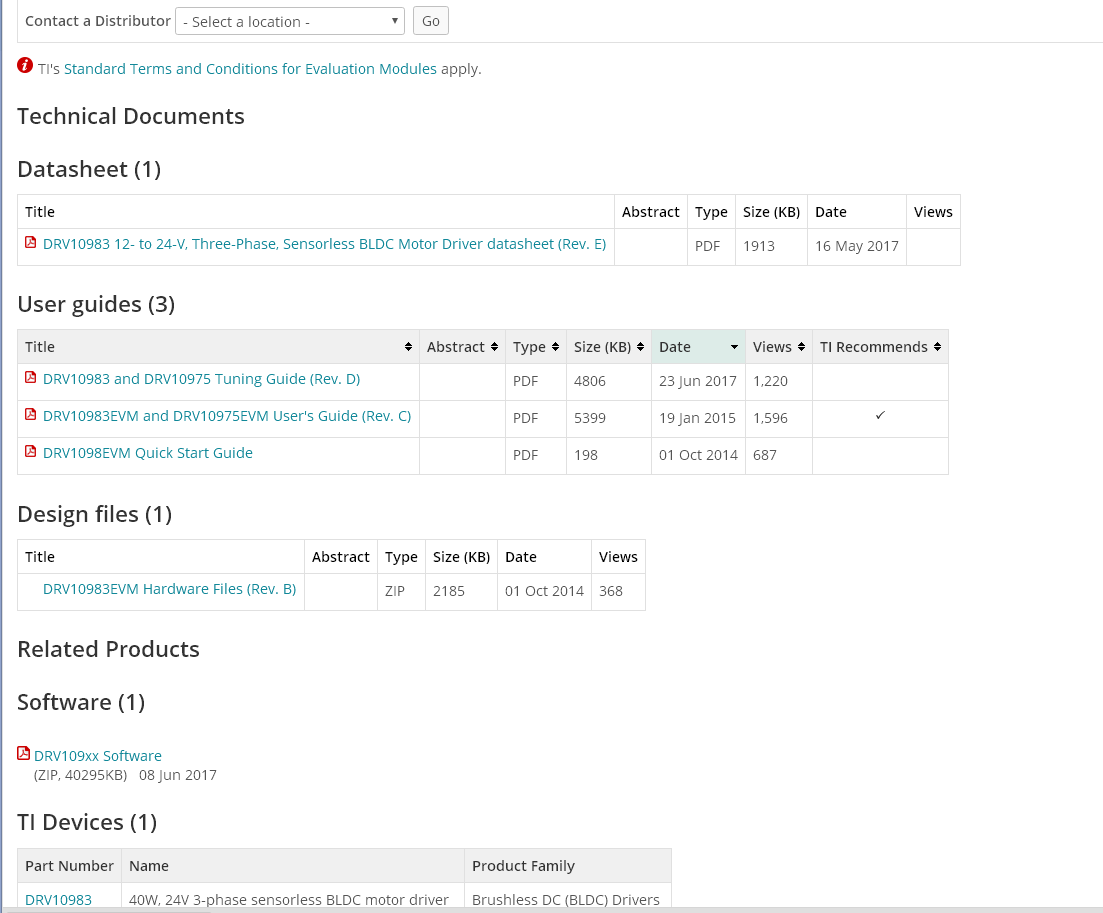
Task: Click the 19 Jan 2015 date cell
Action: [697, 419]
